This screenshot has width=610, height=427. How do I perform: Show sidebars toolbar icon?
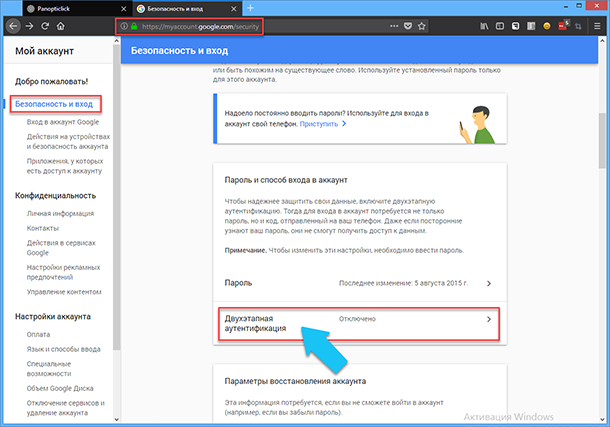coord(500,26)
